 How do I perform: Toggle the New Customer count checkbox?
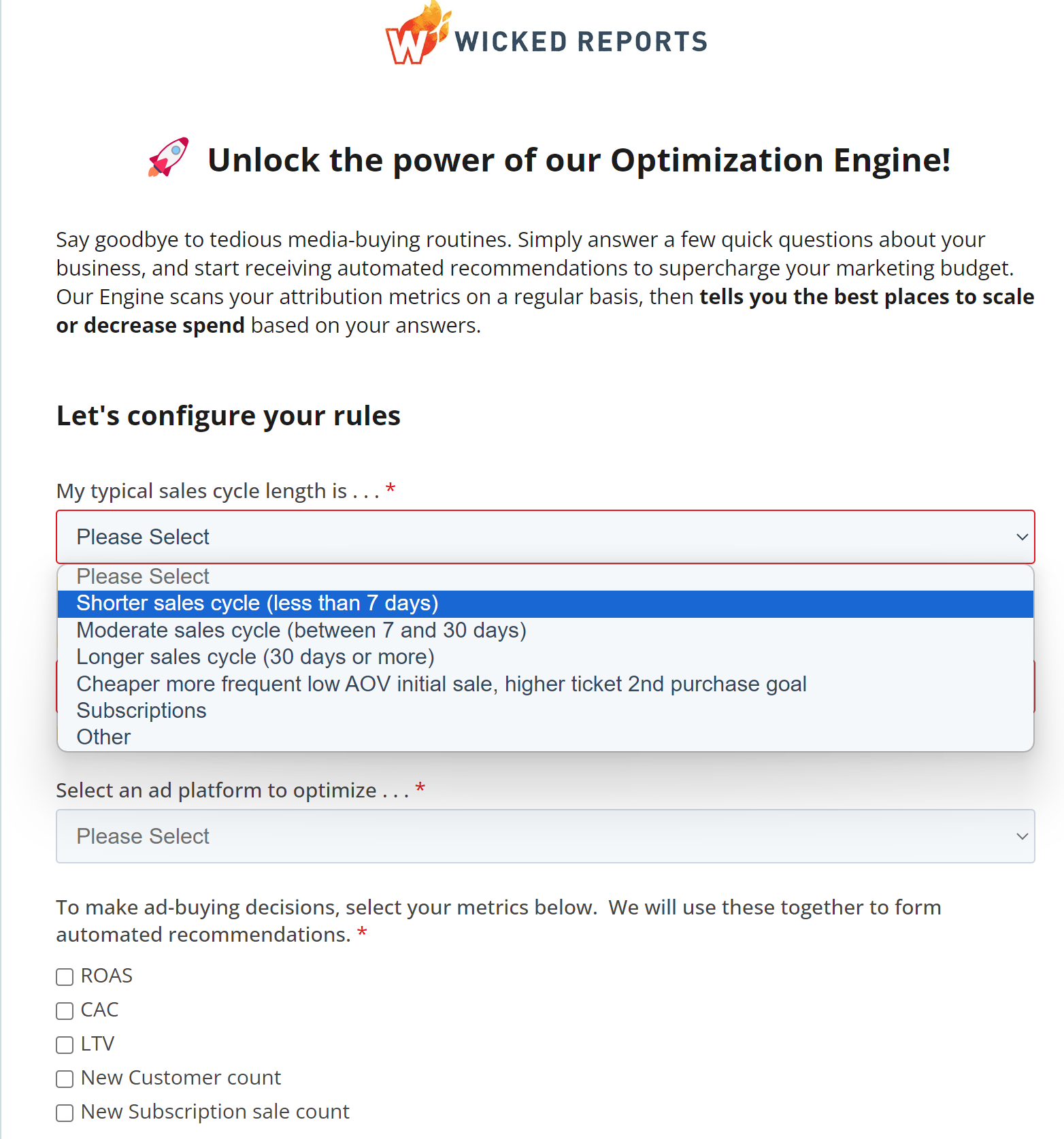(x=65, y=1079)
